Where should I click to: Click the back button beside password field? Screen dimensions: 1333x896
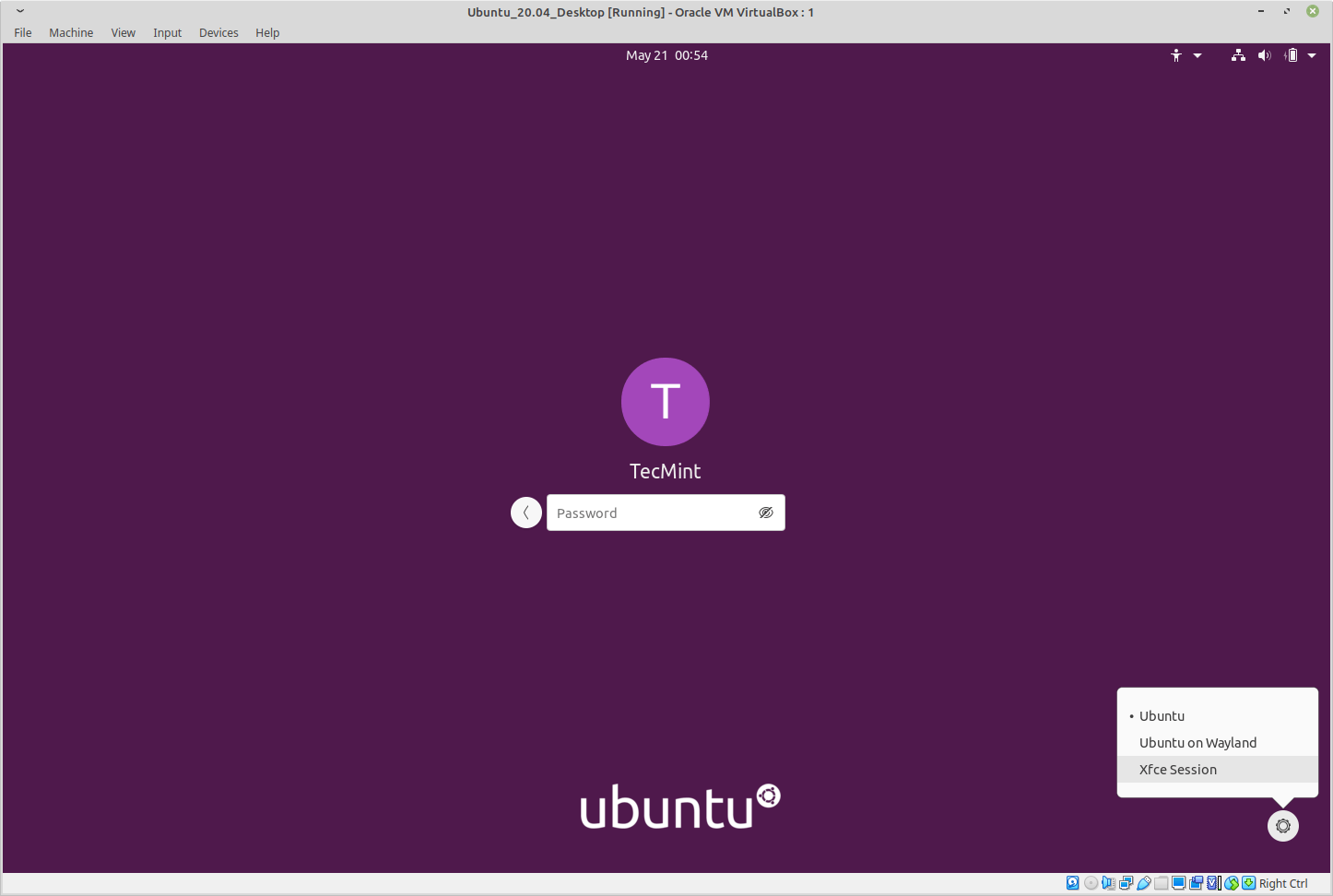tap(526, 513)
